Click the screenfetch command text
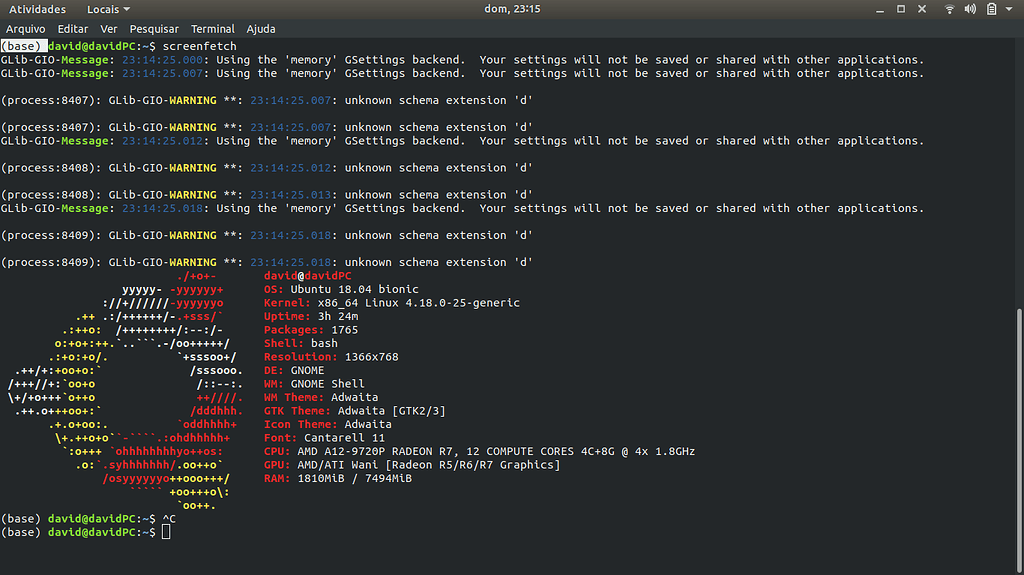The height and width of the screenshot is (575, 1024). 199,46
